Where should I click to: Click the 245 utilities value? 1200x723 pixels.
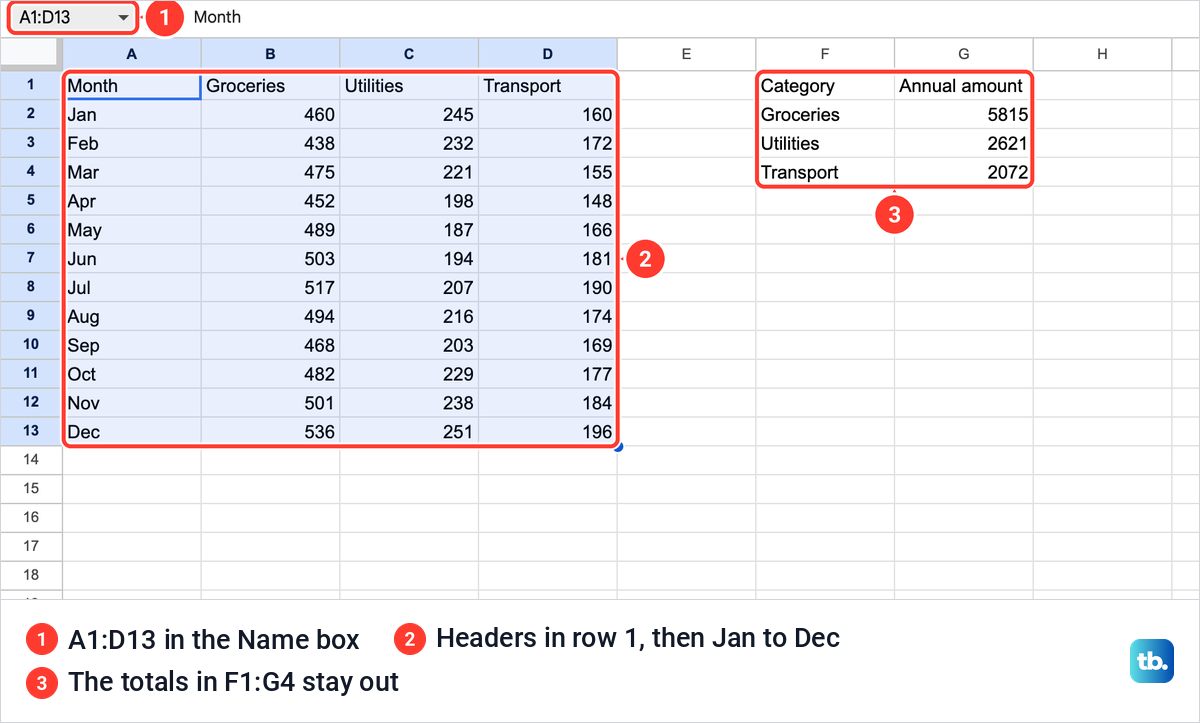coord(409,115)
